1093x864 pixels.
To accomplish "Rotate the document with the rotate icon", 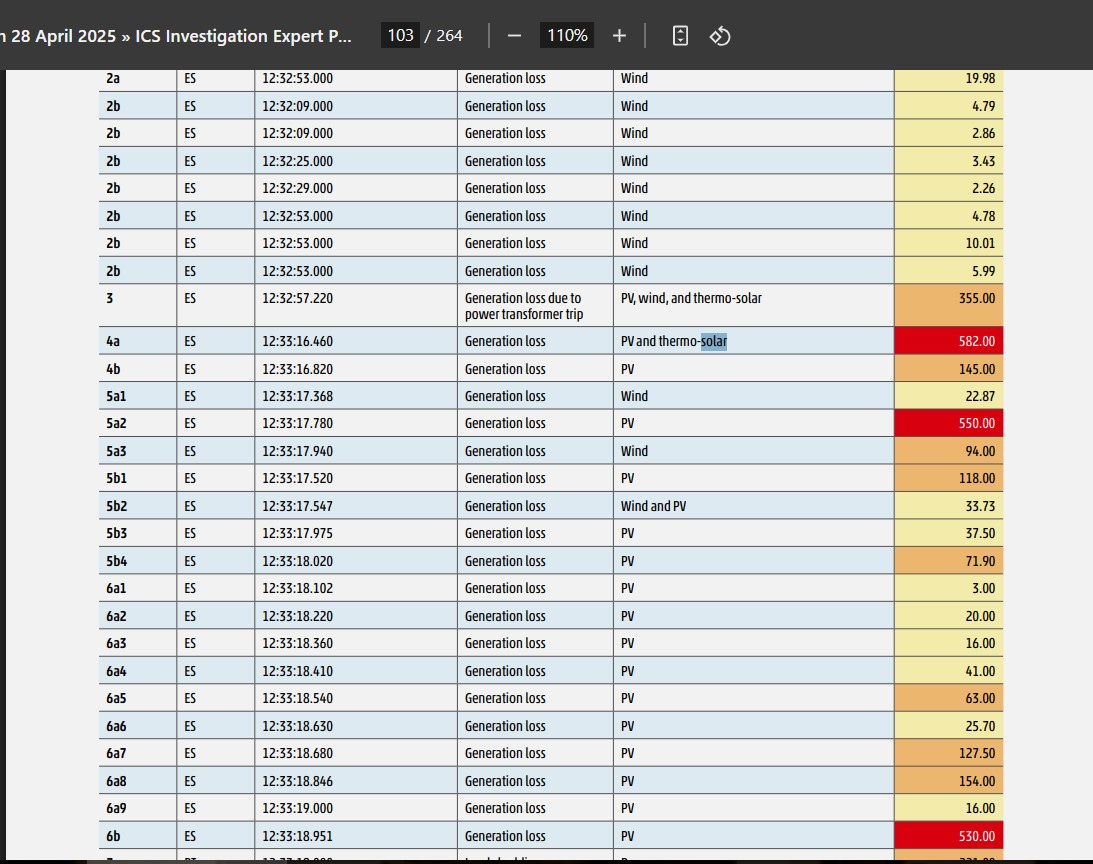I will pos(720,36).
